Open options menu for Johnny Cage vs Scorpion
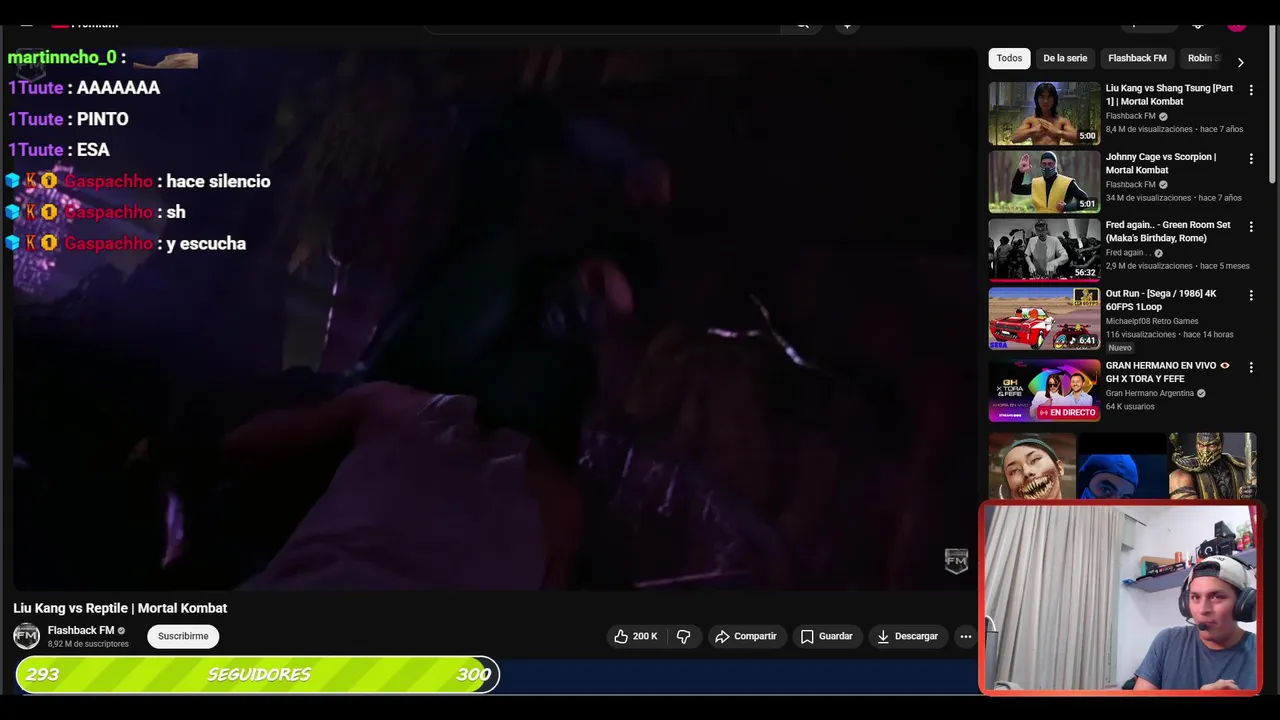 pos(1250,158)
